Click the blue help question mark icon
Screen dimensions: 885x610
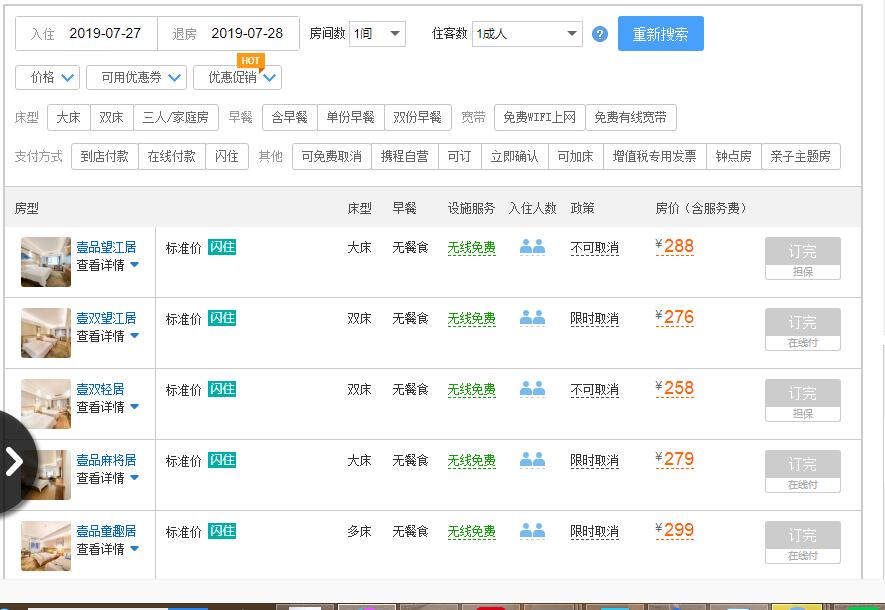point(598,33)
